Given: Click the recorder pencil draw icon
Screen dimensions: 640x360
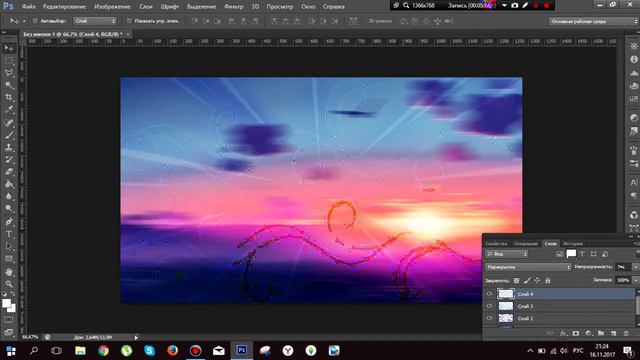Looking at the screenshot, I should click(x=525, y=5).
